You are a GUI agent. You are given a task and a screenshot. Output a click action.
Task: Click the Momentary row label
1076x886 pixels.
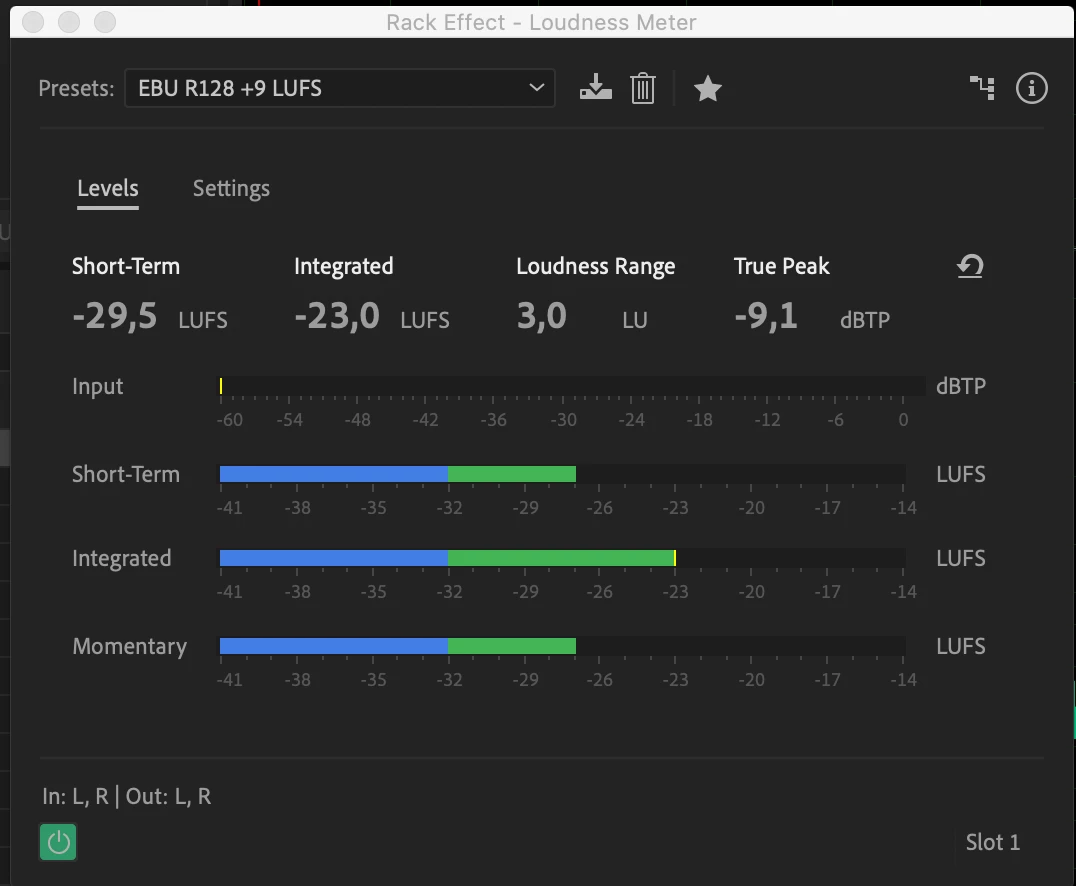130,646
